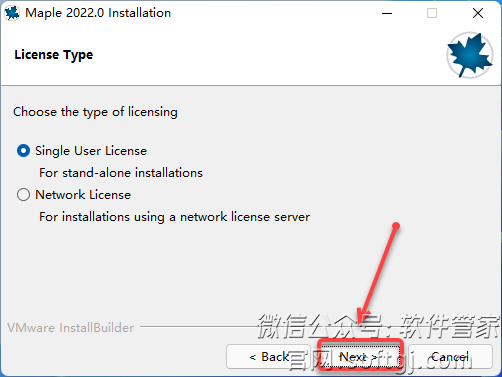Click the 'License Type' heading

[54, 55]
